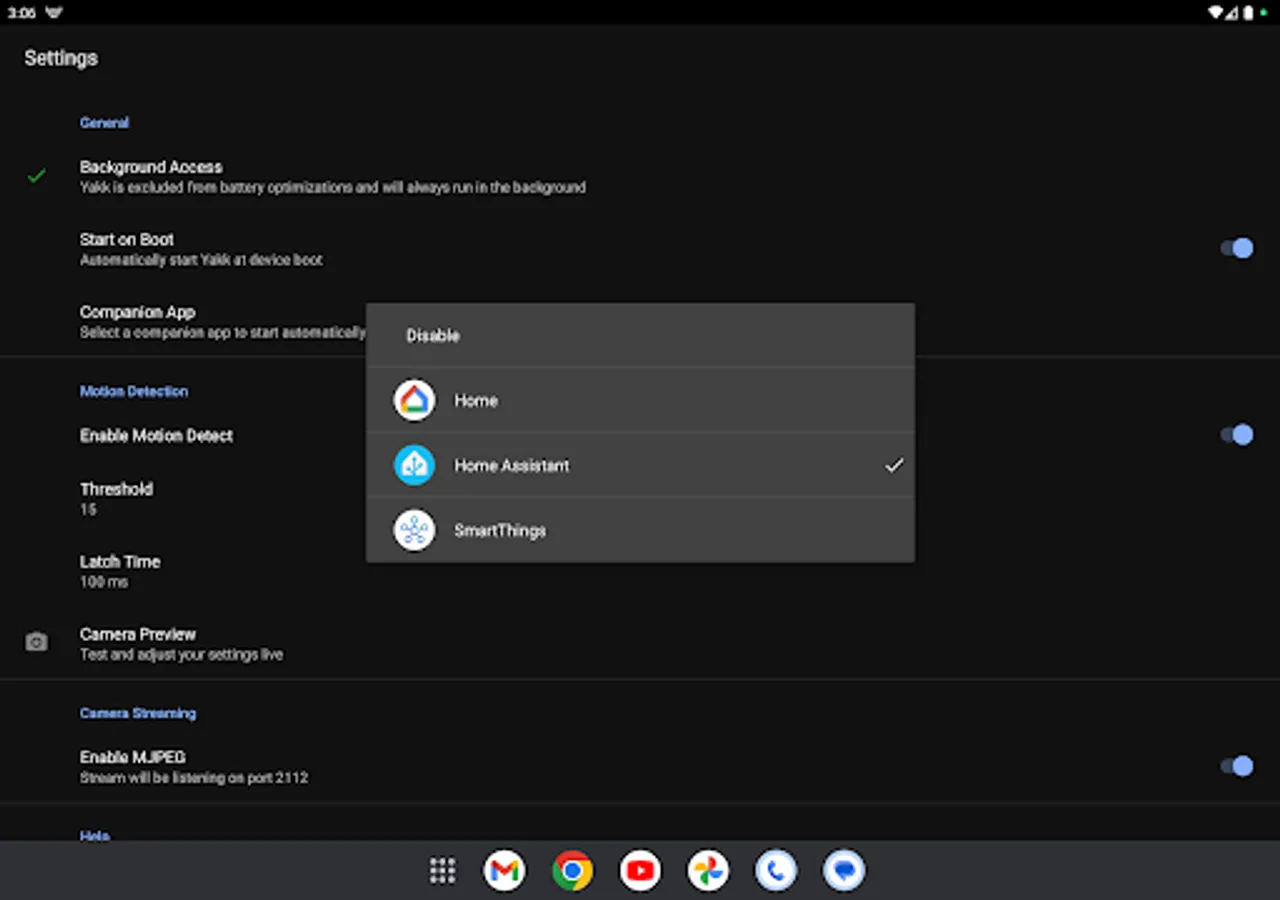
Task: Open the Phone app from the taskbar
Action: click(775, 870)
